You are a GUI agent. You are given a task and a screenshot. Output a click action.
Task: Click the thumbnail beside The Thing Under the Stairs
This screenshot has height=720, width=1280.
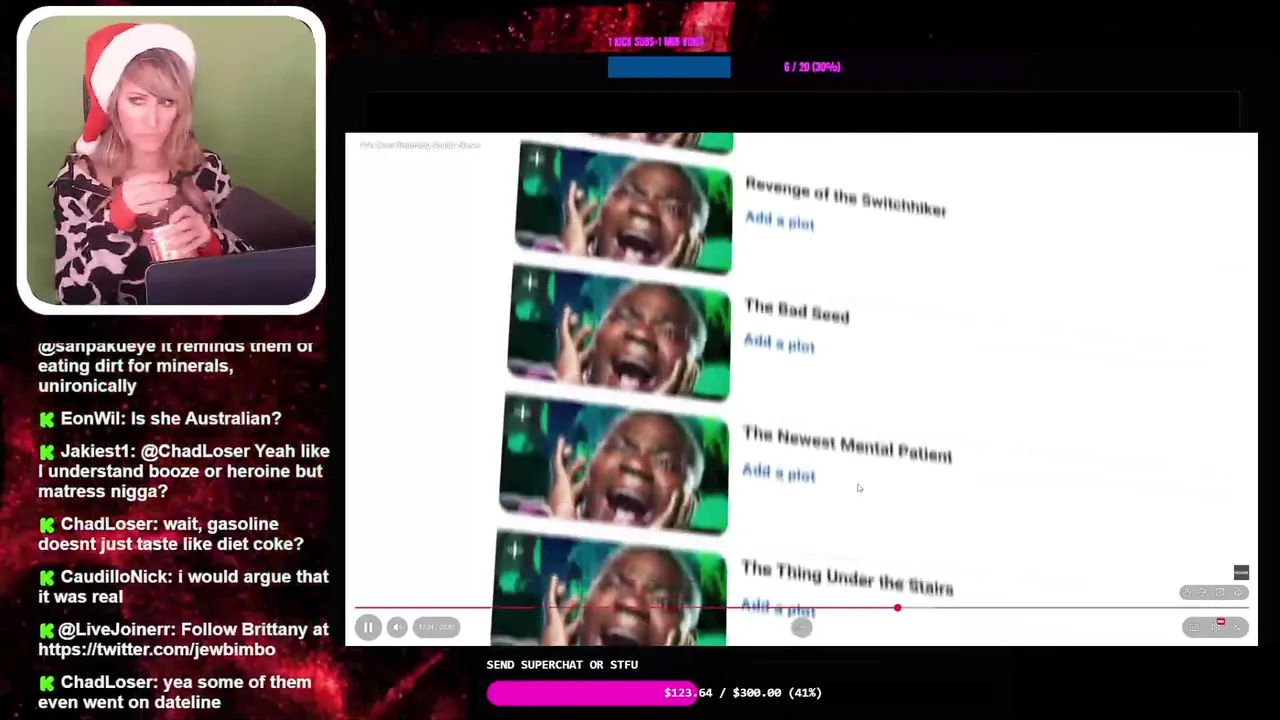(x=610, y=588)
